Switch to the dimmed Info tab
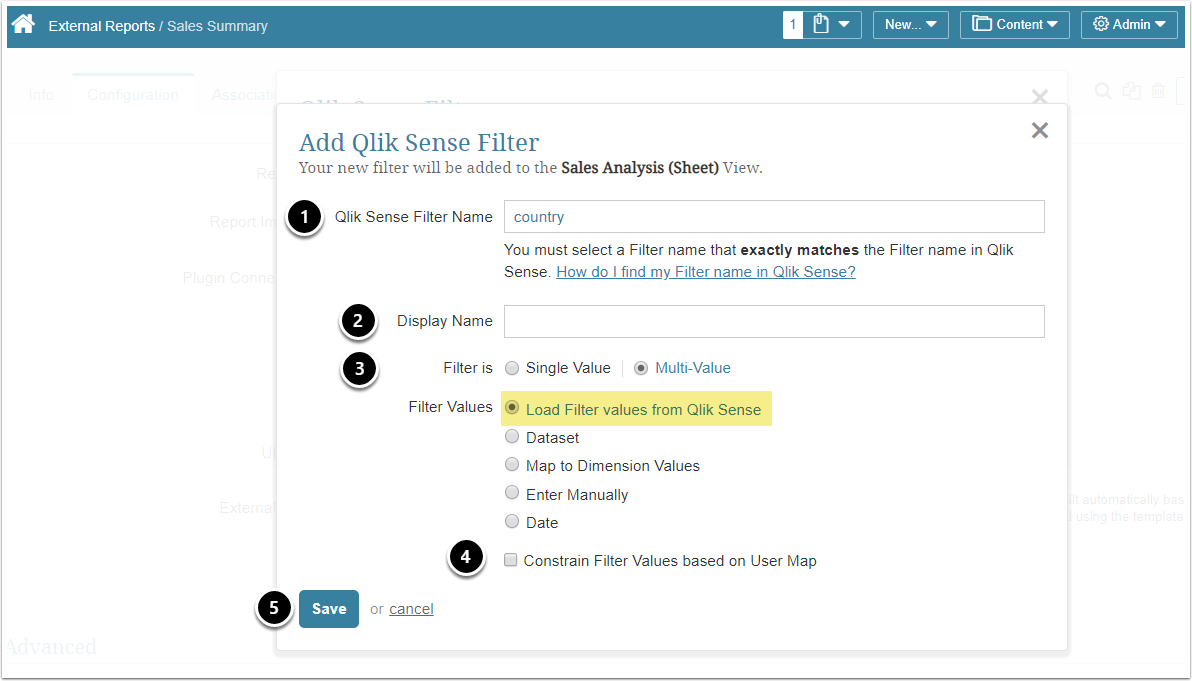 coord(41,95)
